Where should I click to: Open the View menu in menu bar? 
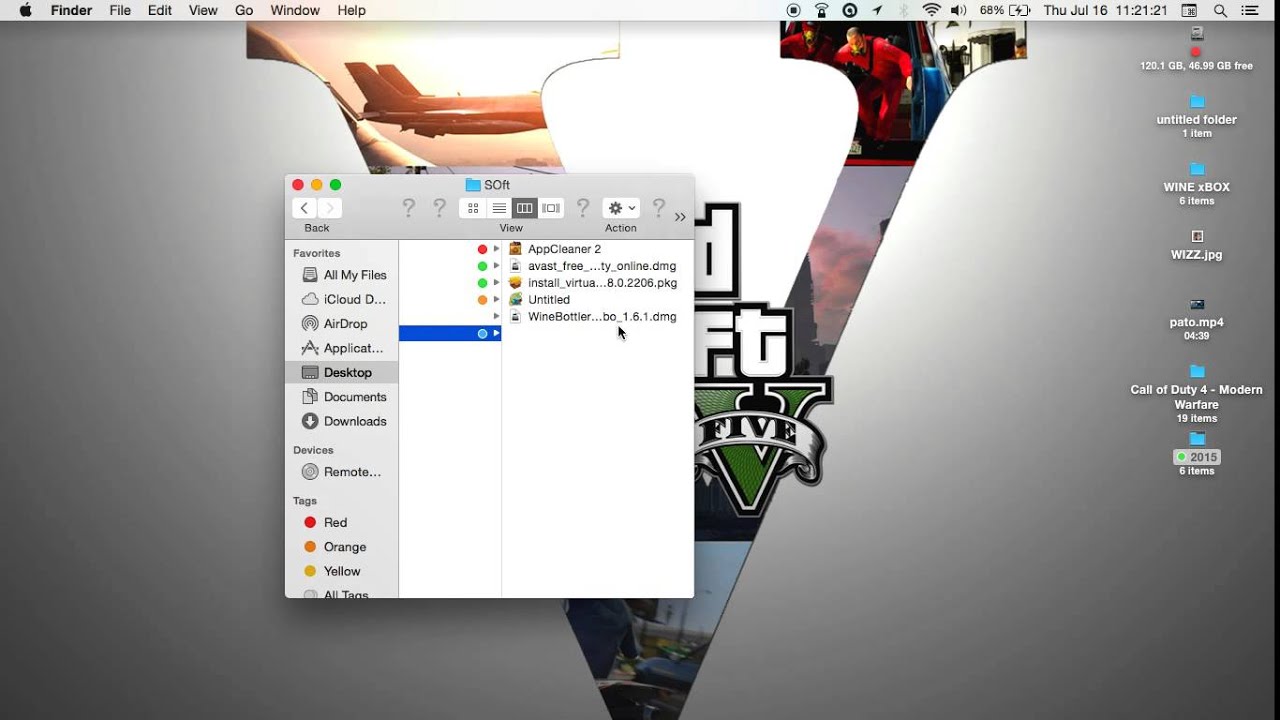203,10
